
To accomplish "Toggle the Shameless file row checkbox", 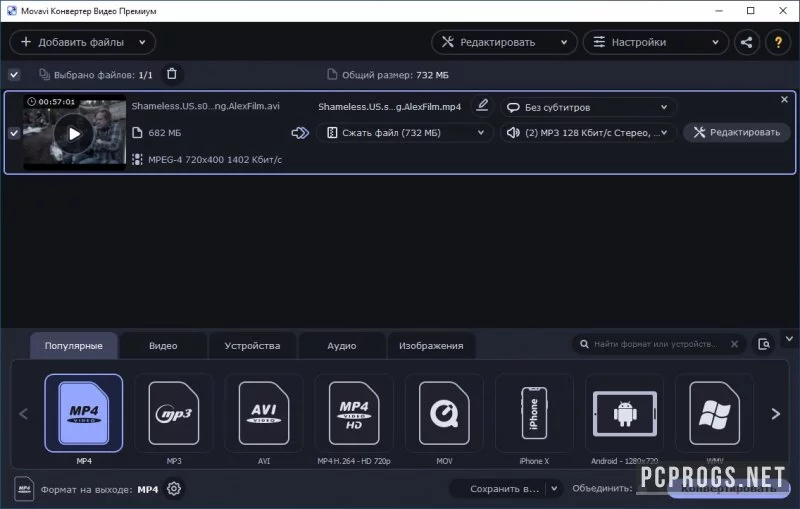I will tap(14, 133).
